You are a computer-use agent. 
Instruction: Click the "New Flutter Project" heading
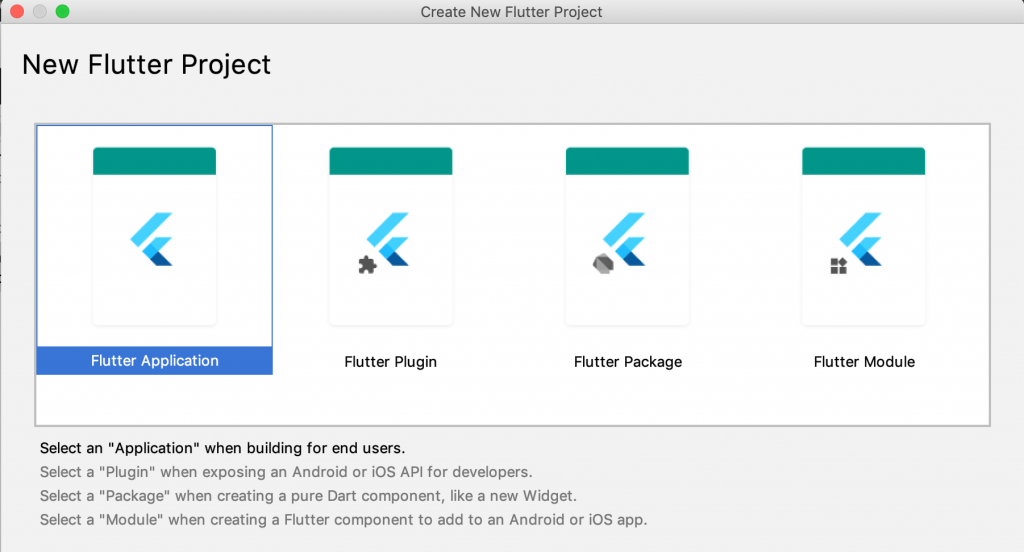(x=146, y=65)
